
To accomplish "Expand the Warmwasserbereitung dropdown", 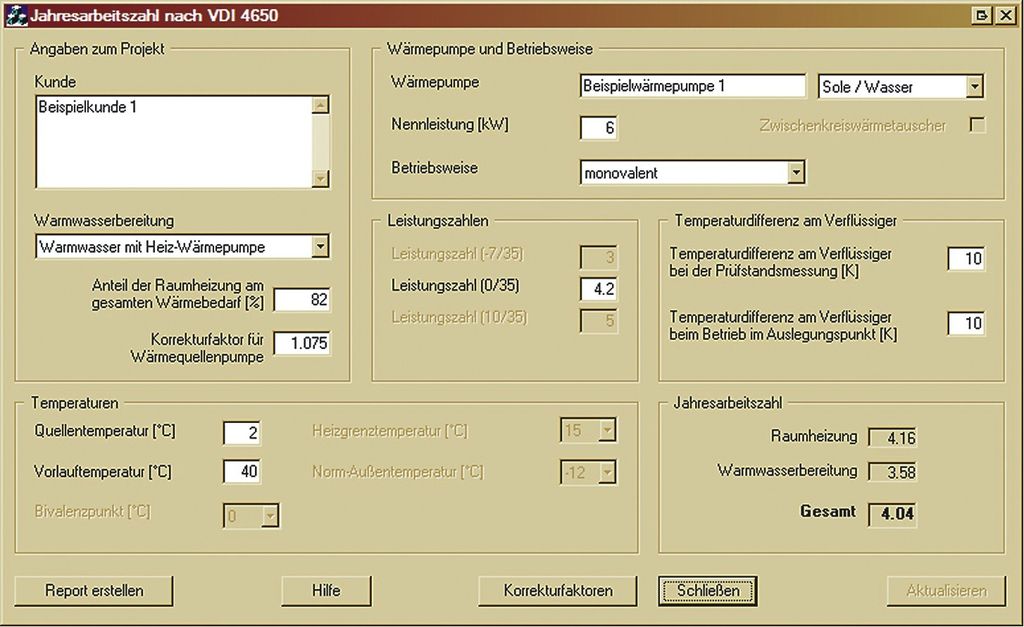I will tap(320, 246).
